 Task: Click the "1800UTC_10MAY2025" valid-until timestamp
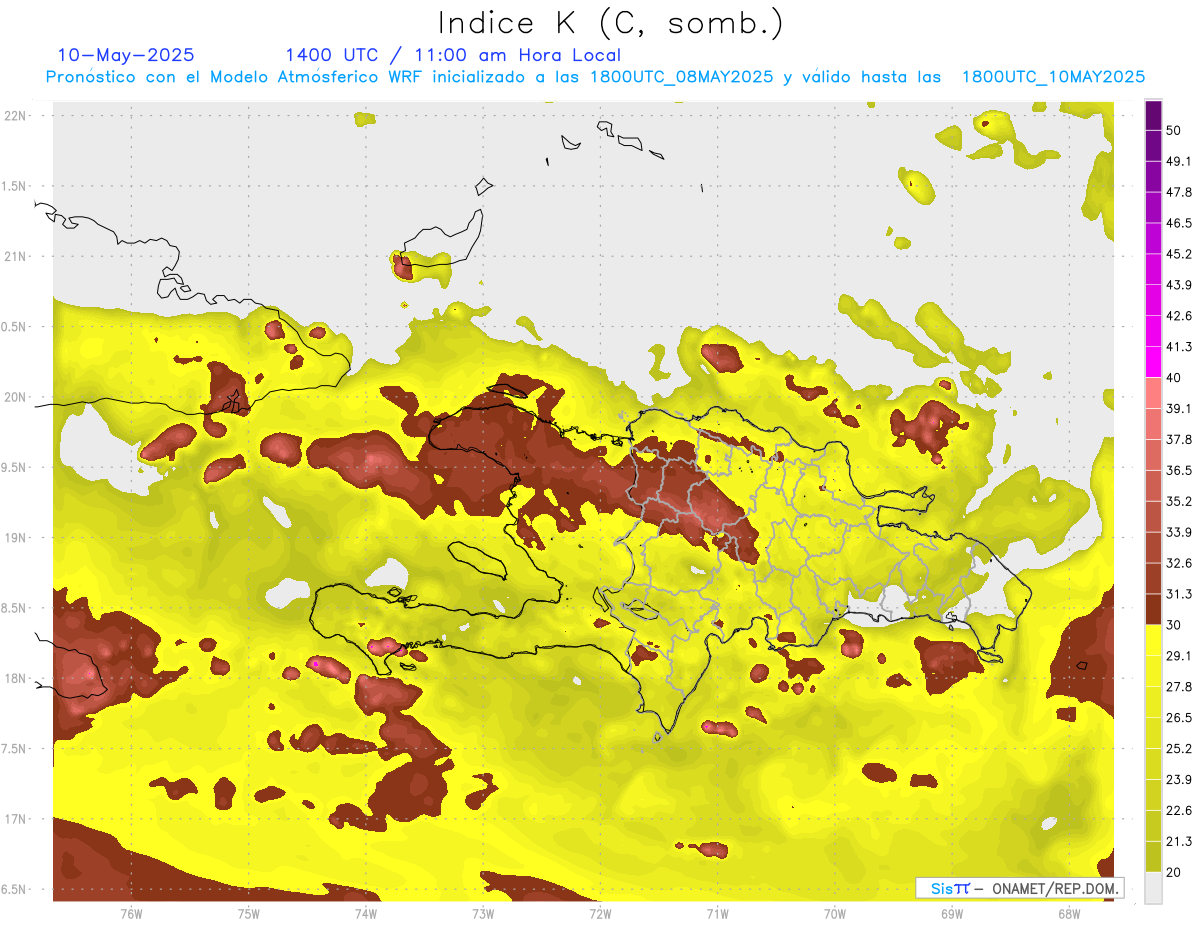[x=1053, y=77]
